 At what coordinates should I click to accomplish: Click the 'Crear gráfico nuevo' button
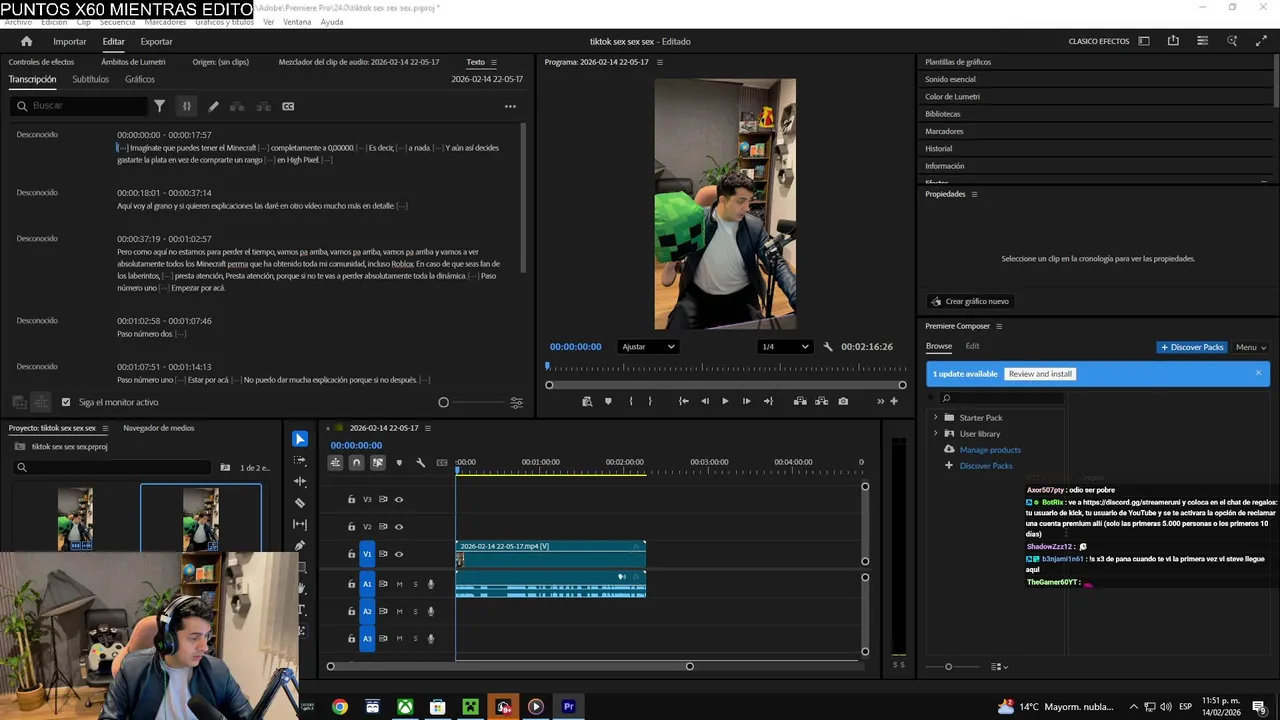coord(970,301)
